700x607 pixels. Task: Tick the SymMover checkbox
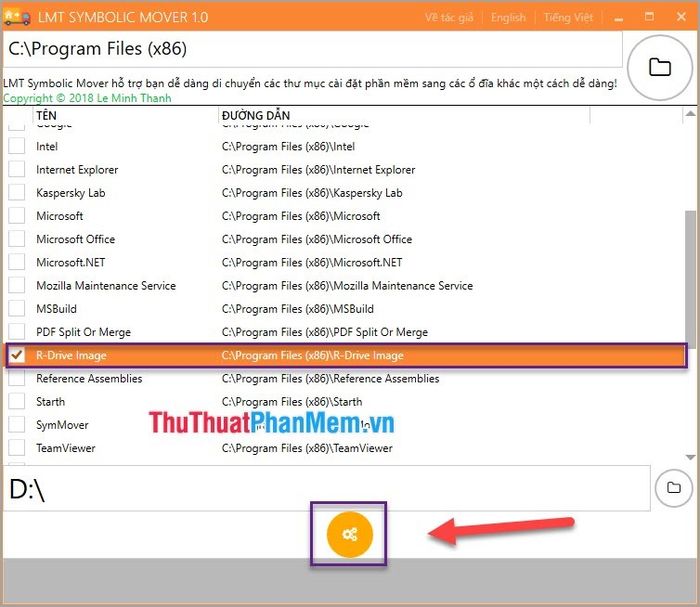pos(17,424)
